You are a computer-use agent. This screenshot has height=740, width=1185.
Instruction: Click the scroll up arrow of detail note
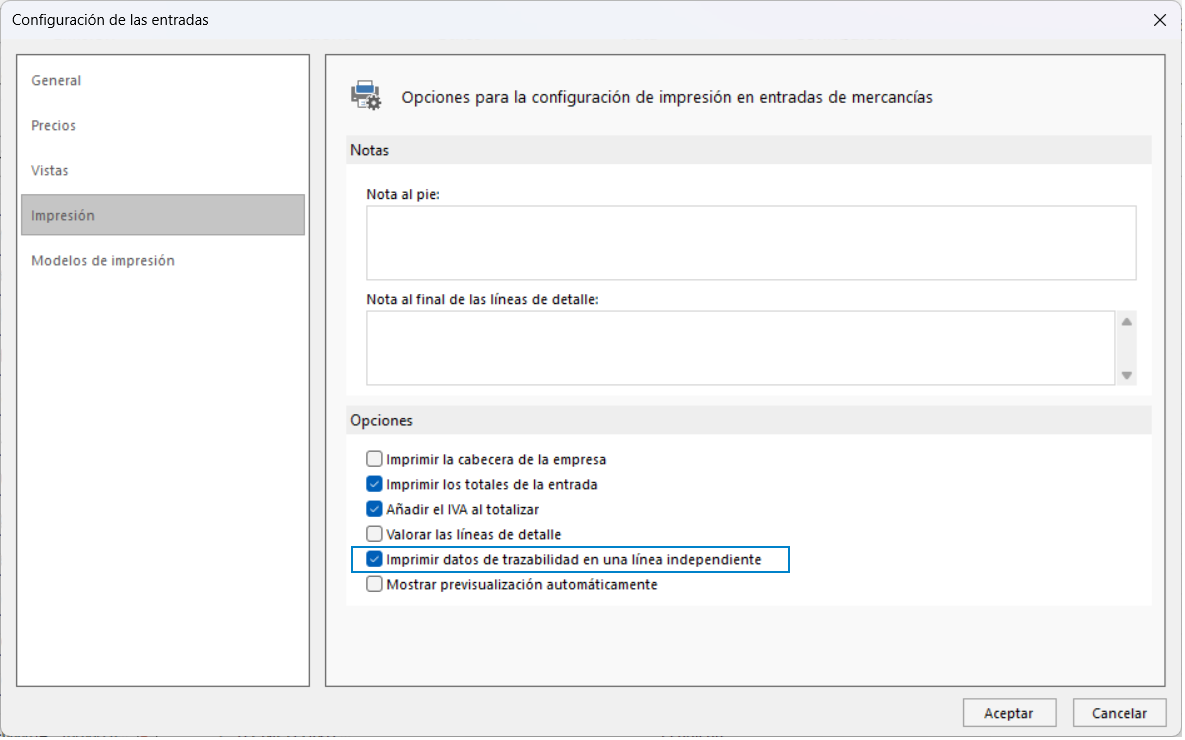point(1127,322)
